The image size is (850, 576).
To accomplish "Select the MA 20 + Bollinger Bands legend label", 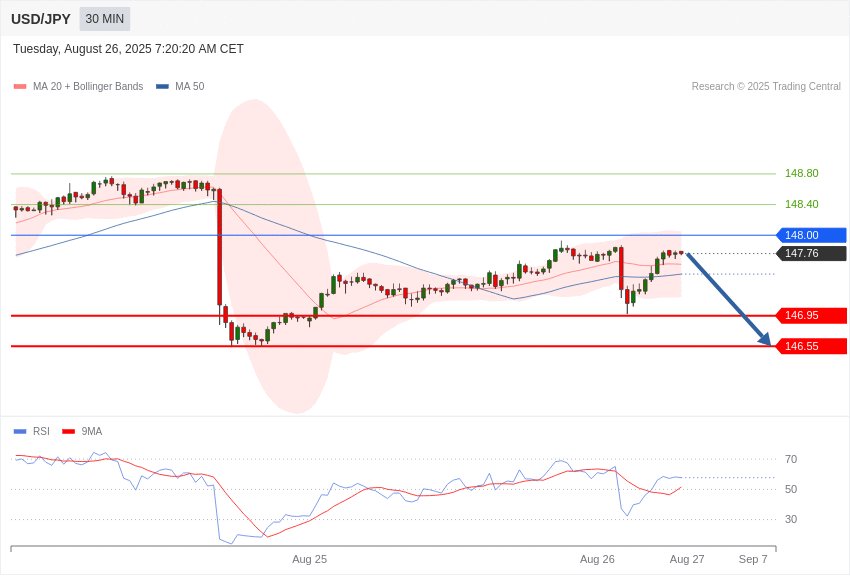I will (x=88, y=87).
